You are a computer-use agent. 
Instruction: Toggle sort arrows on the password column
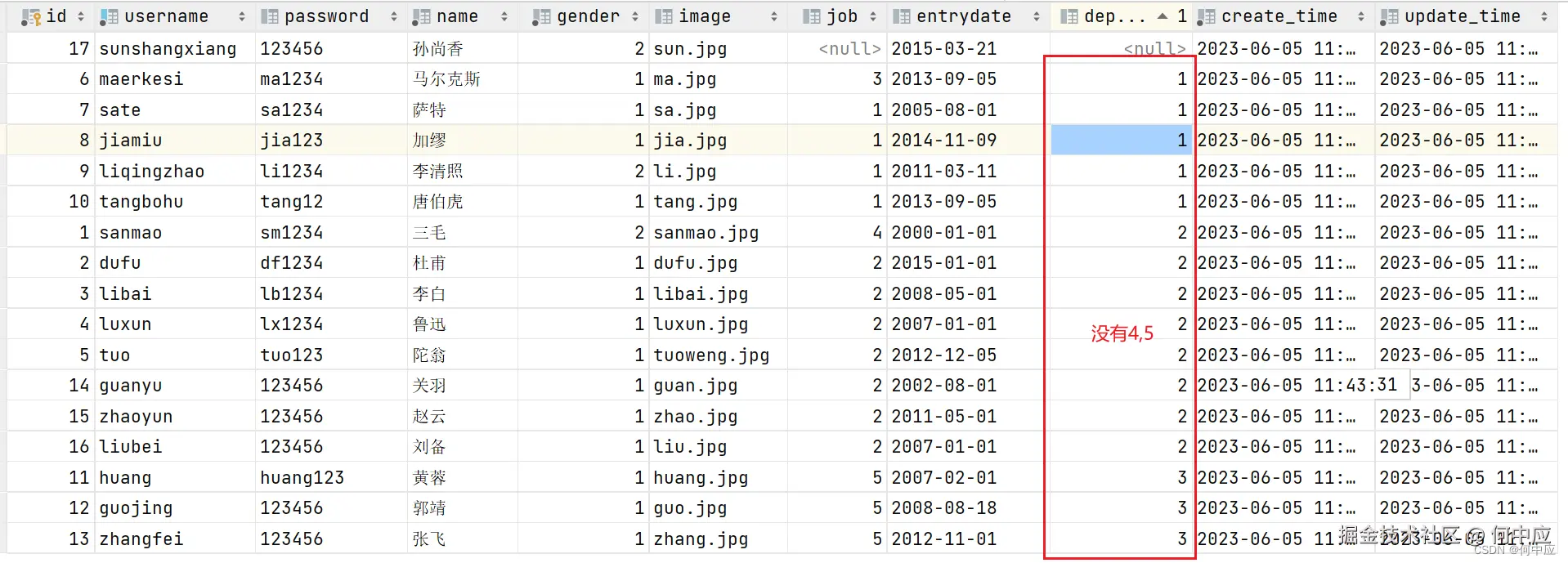click(x=393, y=16)
